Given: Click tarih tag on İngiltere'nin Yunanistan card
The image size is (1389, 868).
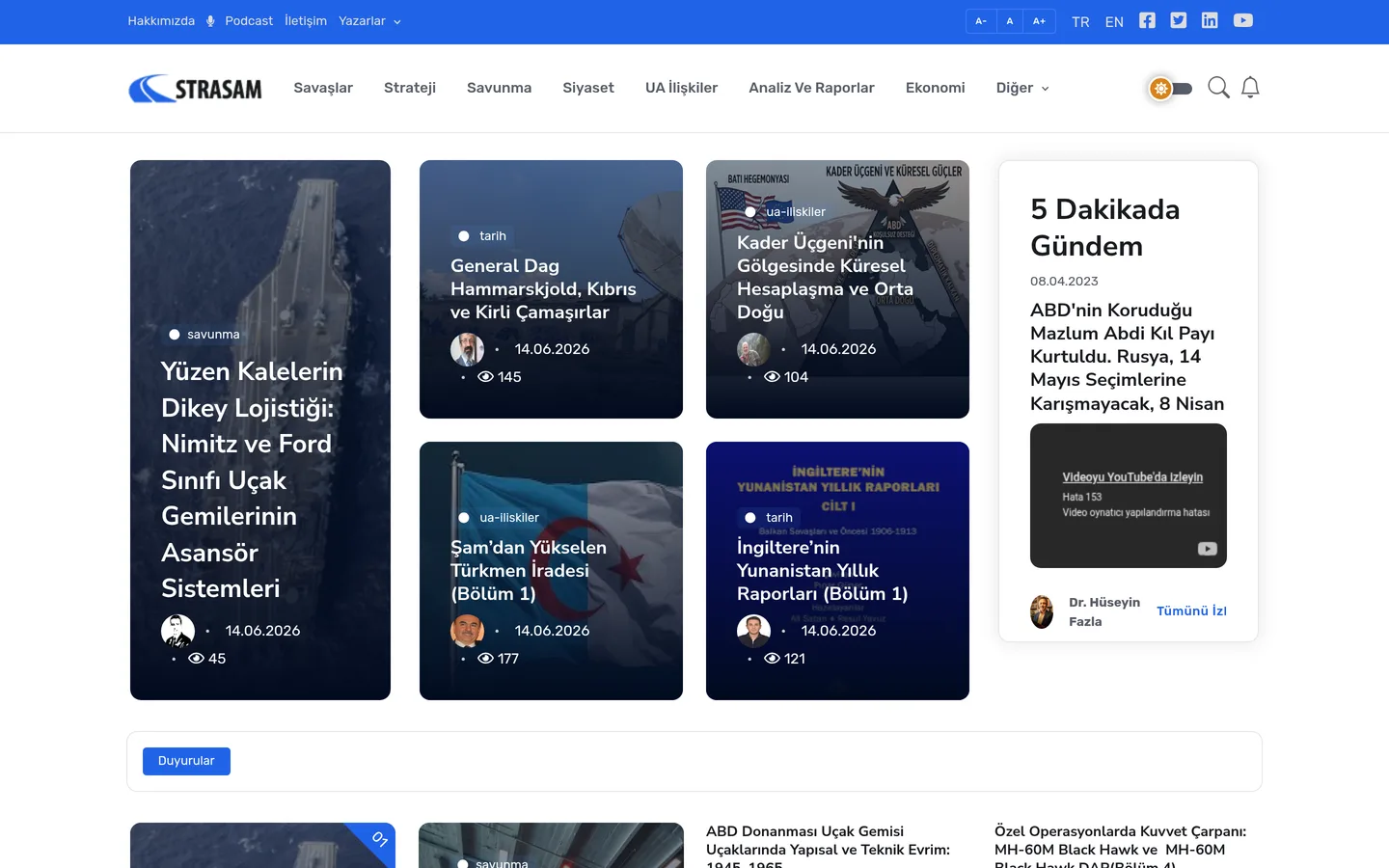Looking at the screenshot, I should [x=769, y=518].
